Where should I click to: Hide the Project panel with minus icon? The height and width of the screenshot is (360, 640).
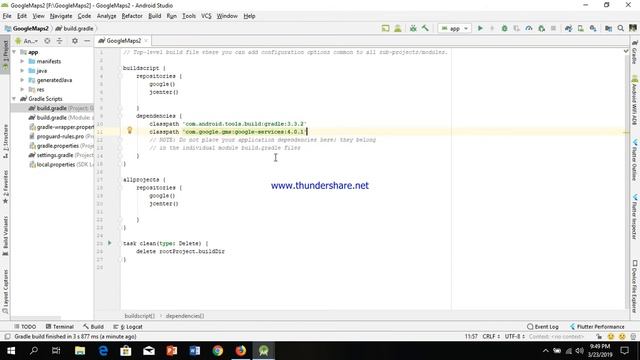pyautogui.click(x=87, y=41)
